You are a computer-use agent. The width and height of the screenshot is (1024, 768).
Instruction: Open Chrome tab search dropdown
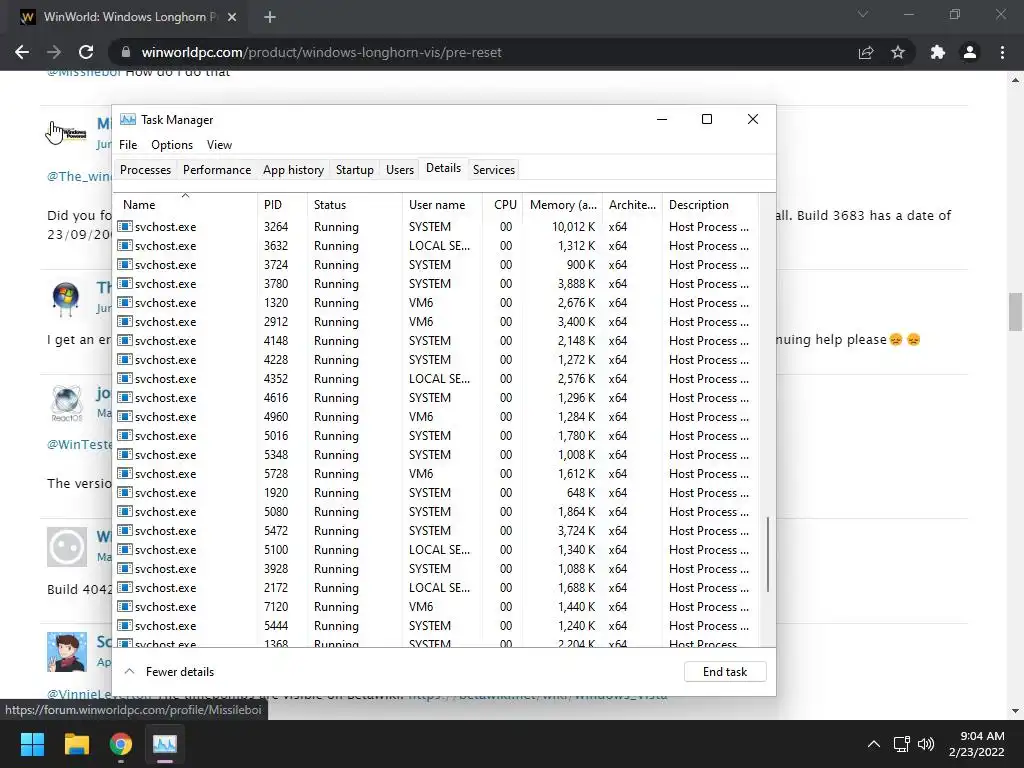click(863, 14)
